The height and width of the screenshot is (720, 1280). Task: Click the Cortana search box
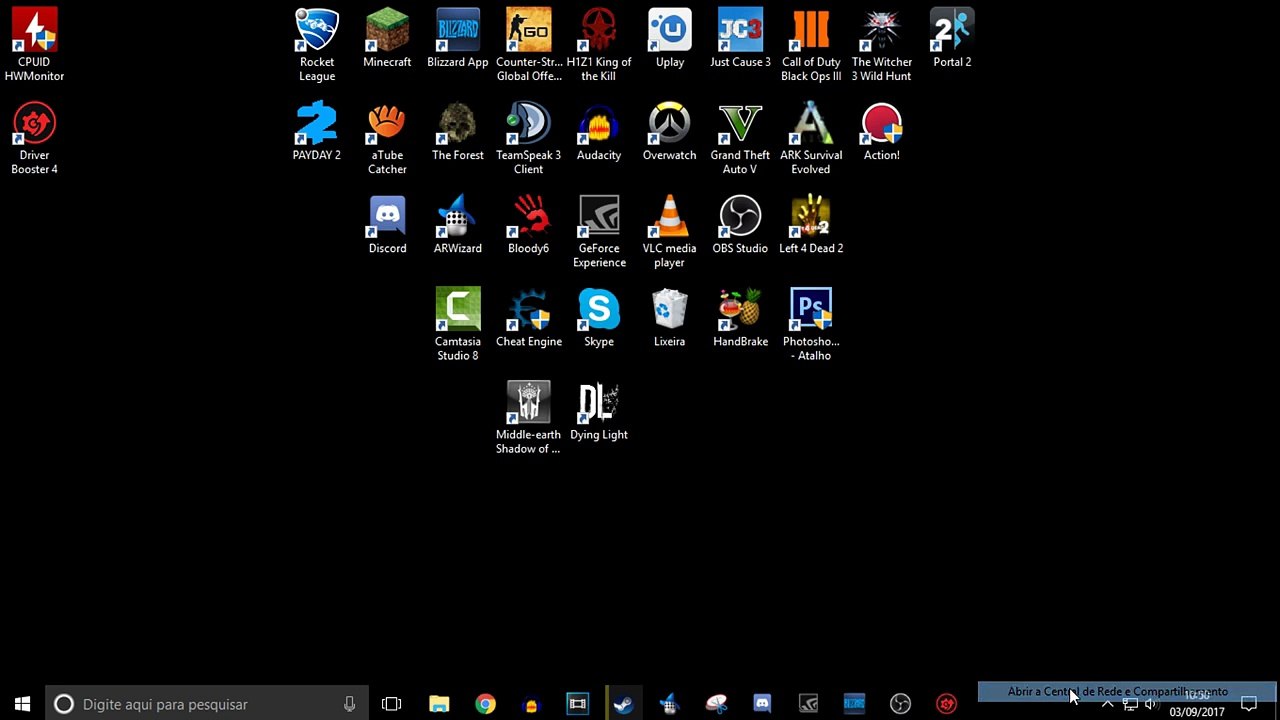pyautogui.click(x=207, y=704)
